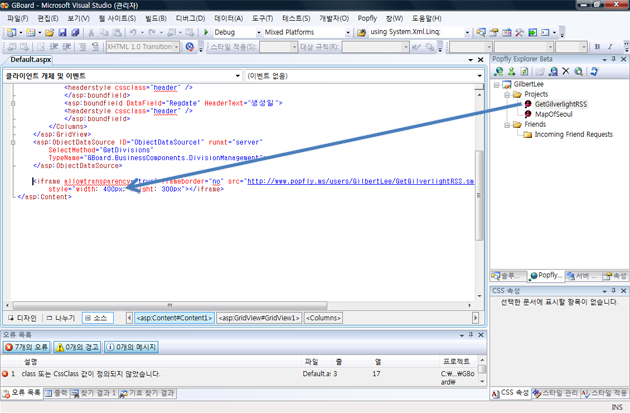Click the Add New Item toolbar icon
Screen dimensions: 630x413
tap(31, 32)
